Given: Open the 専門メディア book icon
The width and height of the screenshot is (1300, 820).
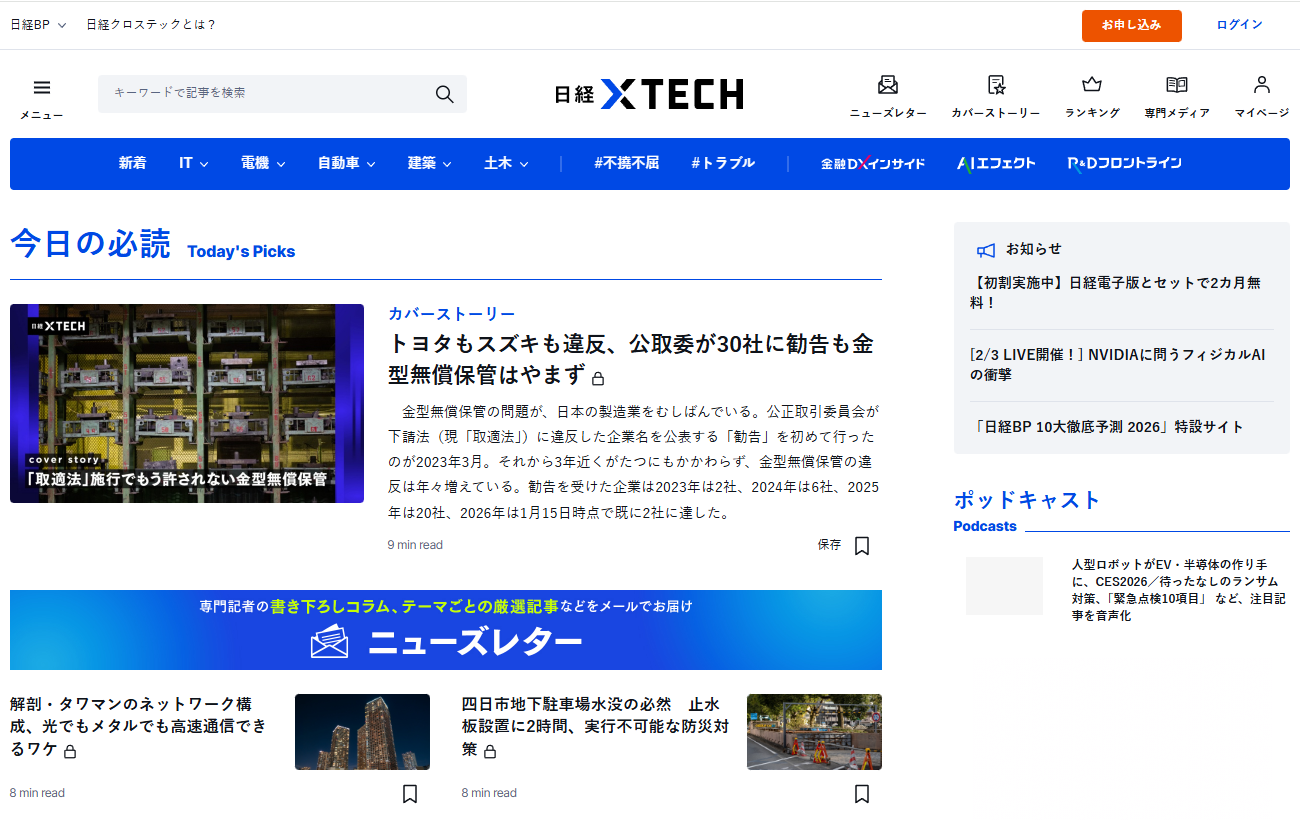Looking at the screenshot, I should click(1176, 86).
